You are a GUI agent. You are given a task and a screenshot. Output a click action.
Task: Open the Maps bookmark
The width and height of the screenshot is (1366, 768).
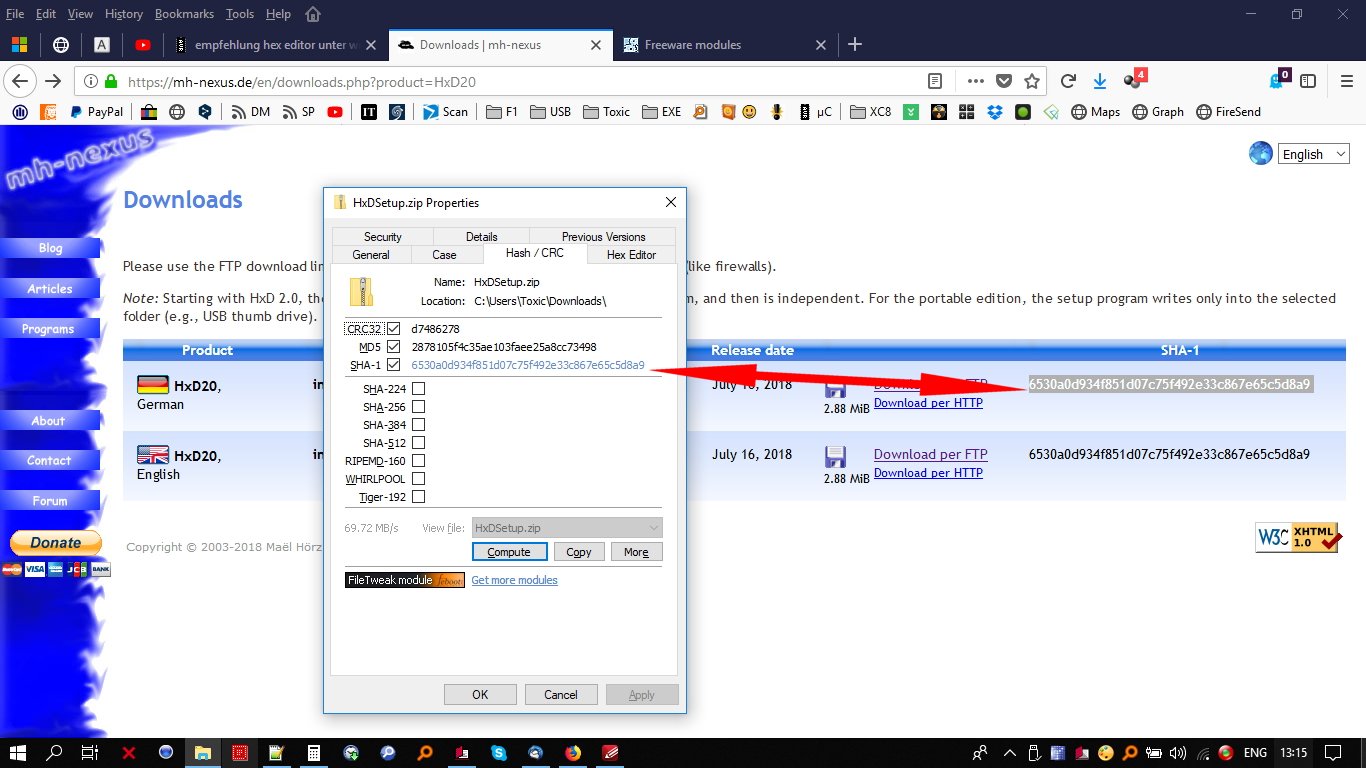tap(1095, 112)
